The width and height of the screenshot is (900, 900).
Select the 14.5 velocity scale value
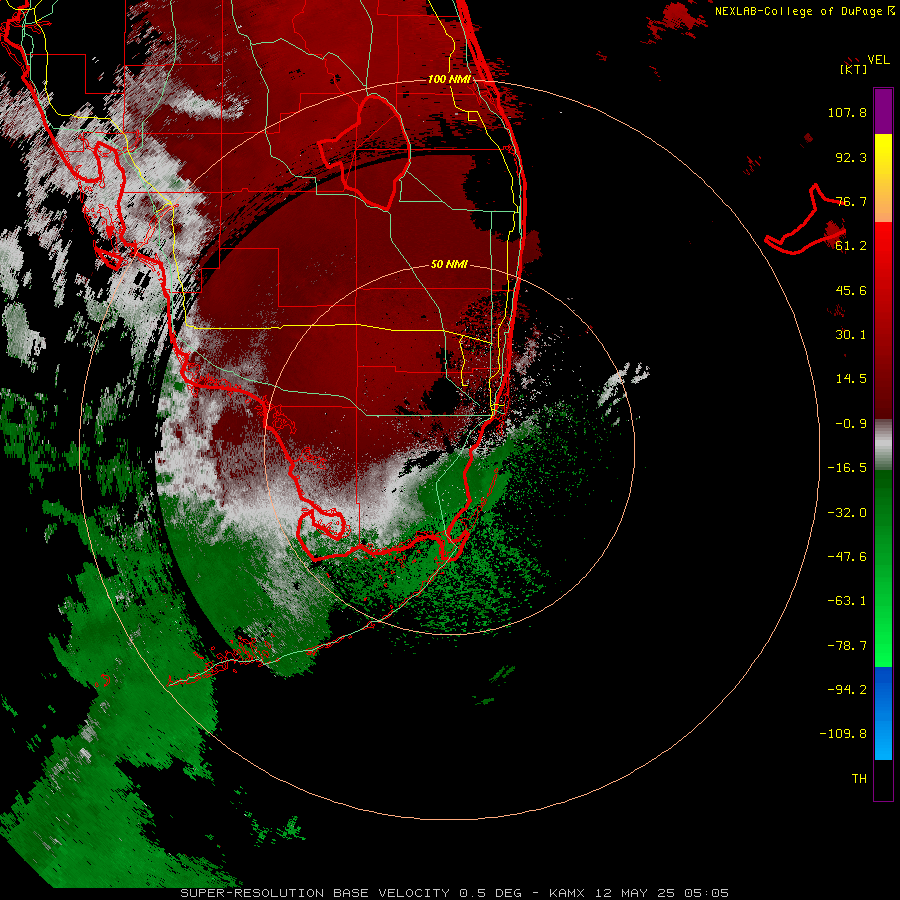coord(851,379)
